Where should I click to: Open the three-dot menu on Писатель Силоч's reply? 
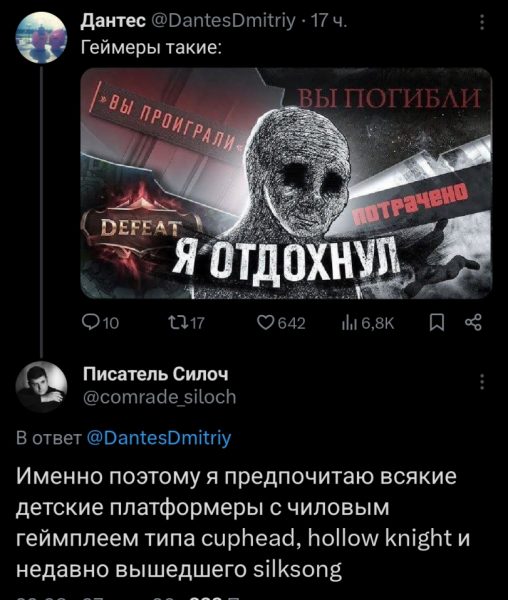482,382
